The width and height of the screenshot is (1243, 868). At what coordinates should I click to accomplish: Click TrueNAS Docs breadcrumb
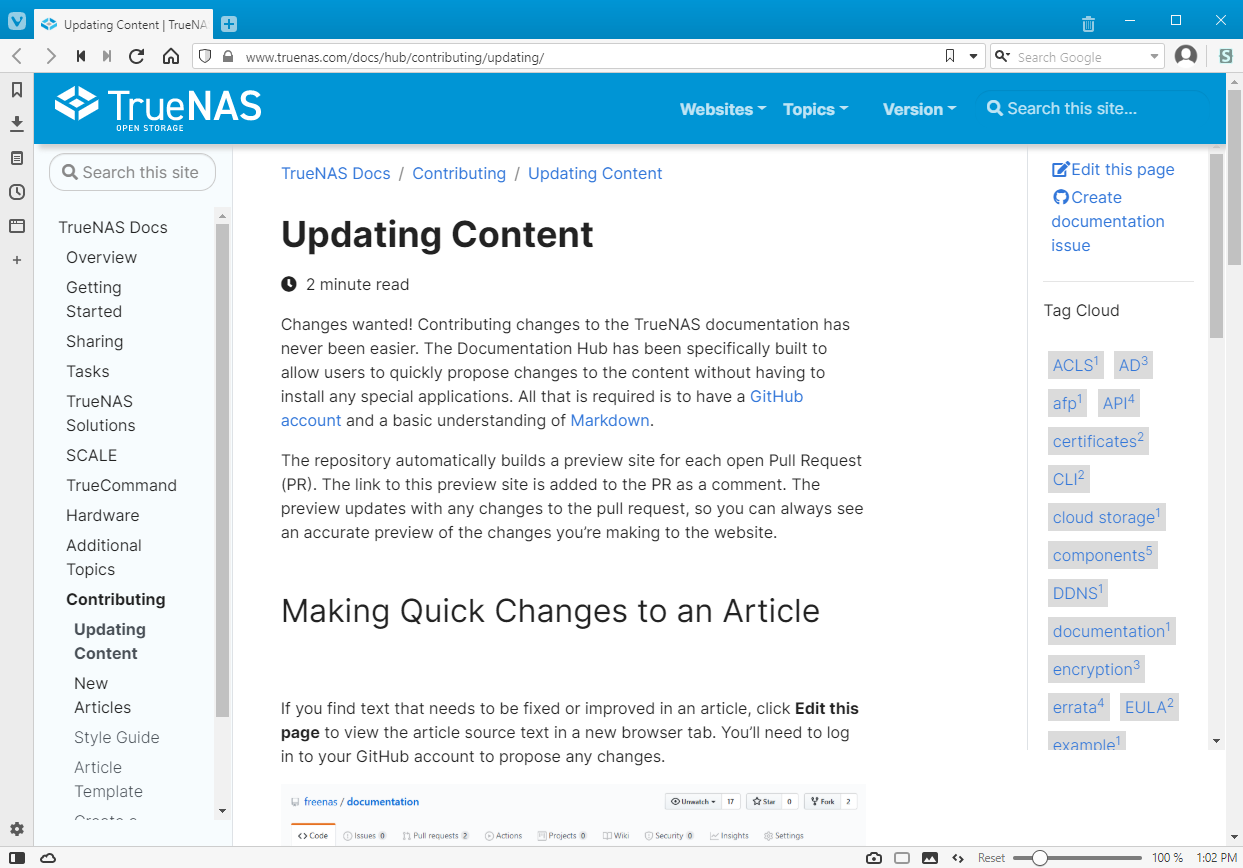(336, 173)
